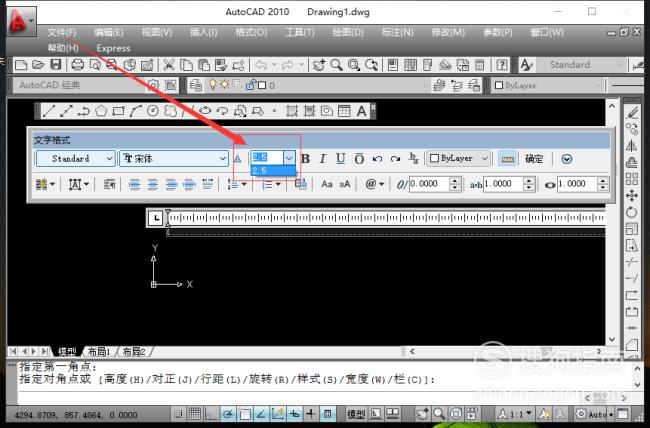Viewport: 650px width, 428px height.
Task: Toggle Object Snap in status bar
Action: (244, 413)
